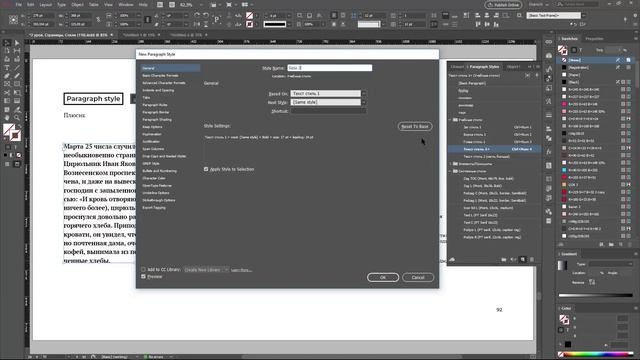Click the gradient ramp slider
The height and width of the screenshot is (360, 640).
(x=595, y=295)
